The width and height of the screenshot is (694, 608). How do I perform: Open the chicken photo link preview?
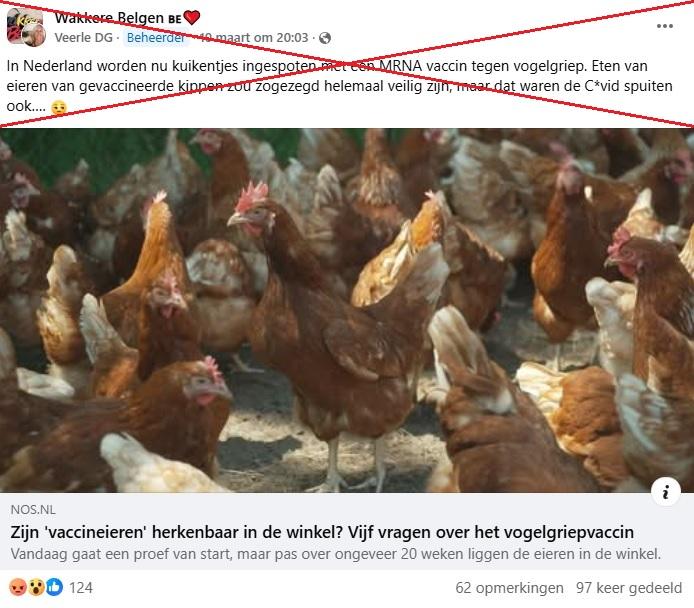(347, 310)
